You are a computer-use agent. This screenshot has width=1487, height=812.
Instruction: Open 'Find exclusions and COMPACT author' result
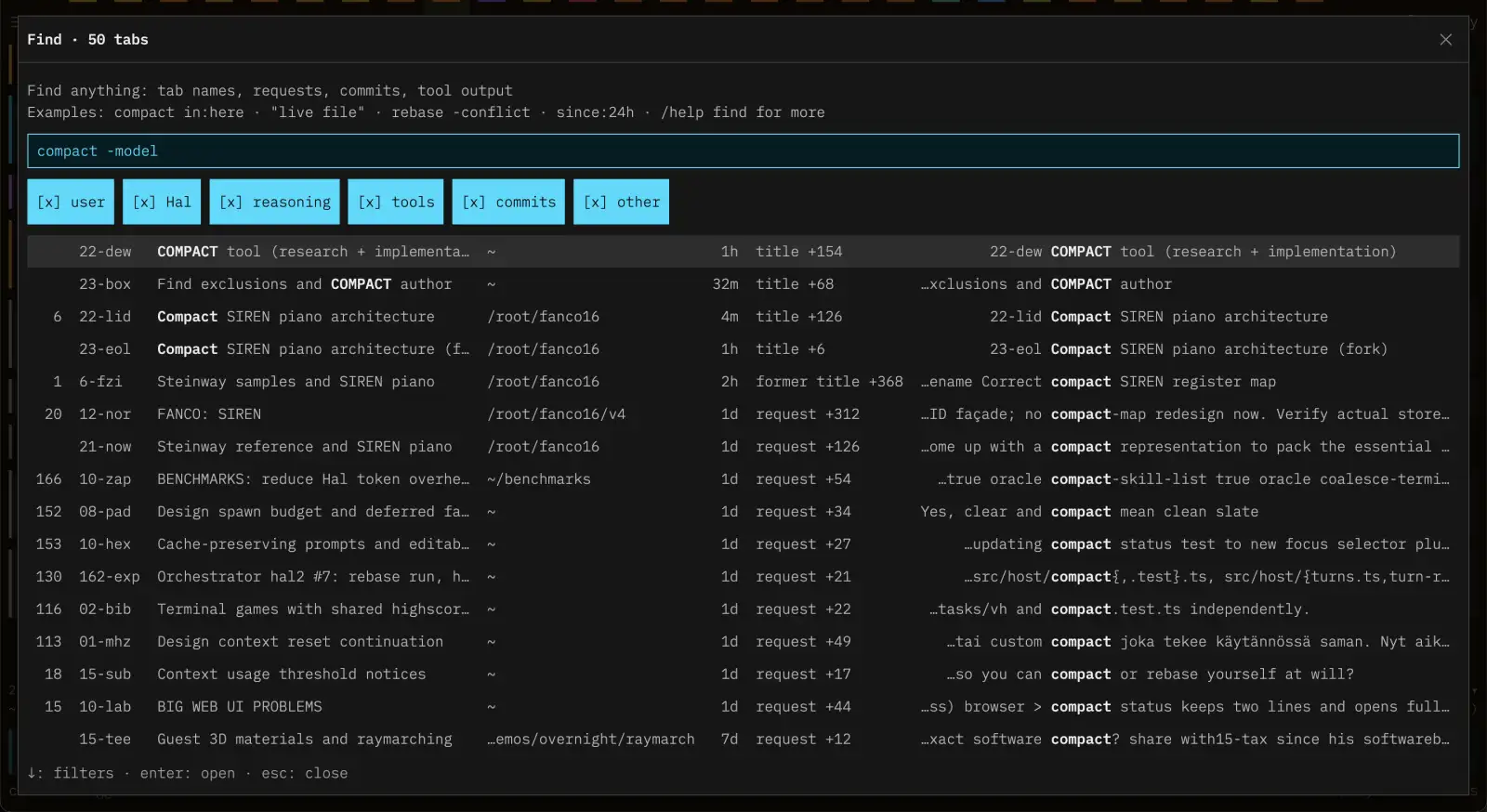click(743, 284)
